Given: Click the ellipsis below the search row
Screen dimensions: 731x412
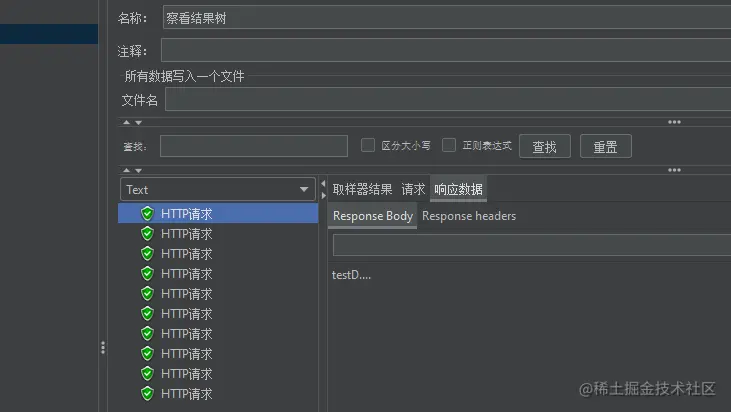Looking at the screenshot, I should [674, 170].
